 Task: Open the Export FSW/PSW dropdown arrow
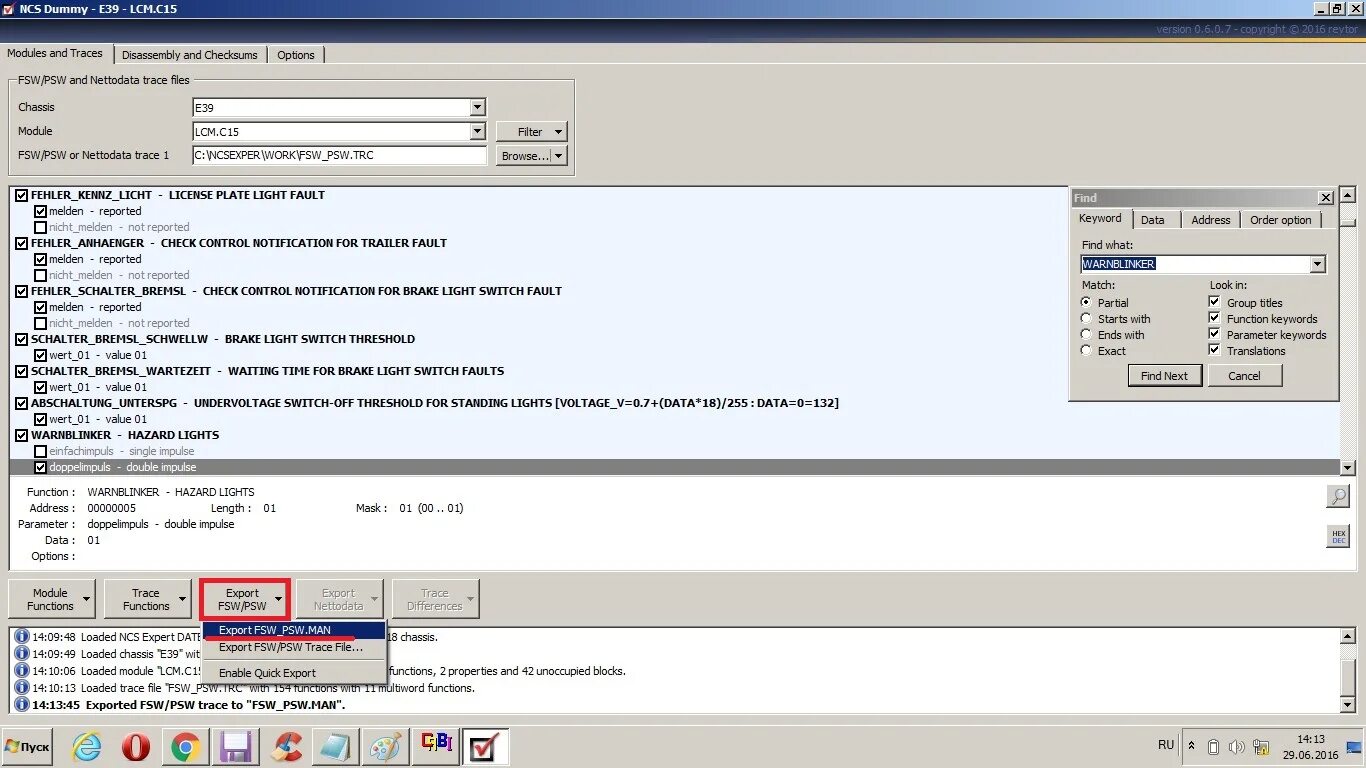(279, 599)
